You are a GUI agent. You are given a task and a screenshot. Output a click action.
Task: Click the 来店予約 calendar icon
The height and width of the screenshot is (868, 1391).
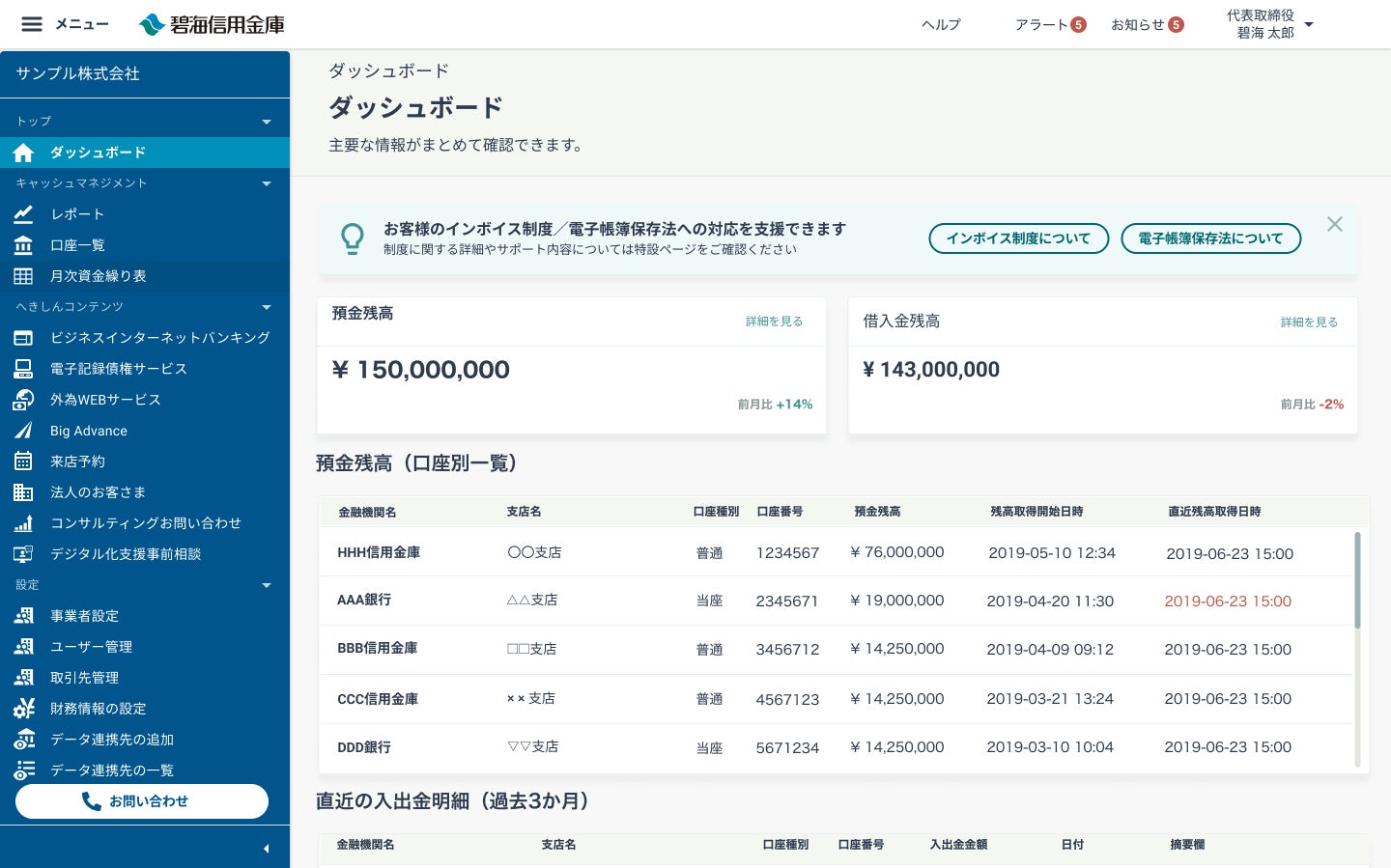[x=23, y=462]
